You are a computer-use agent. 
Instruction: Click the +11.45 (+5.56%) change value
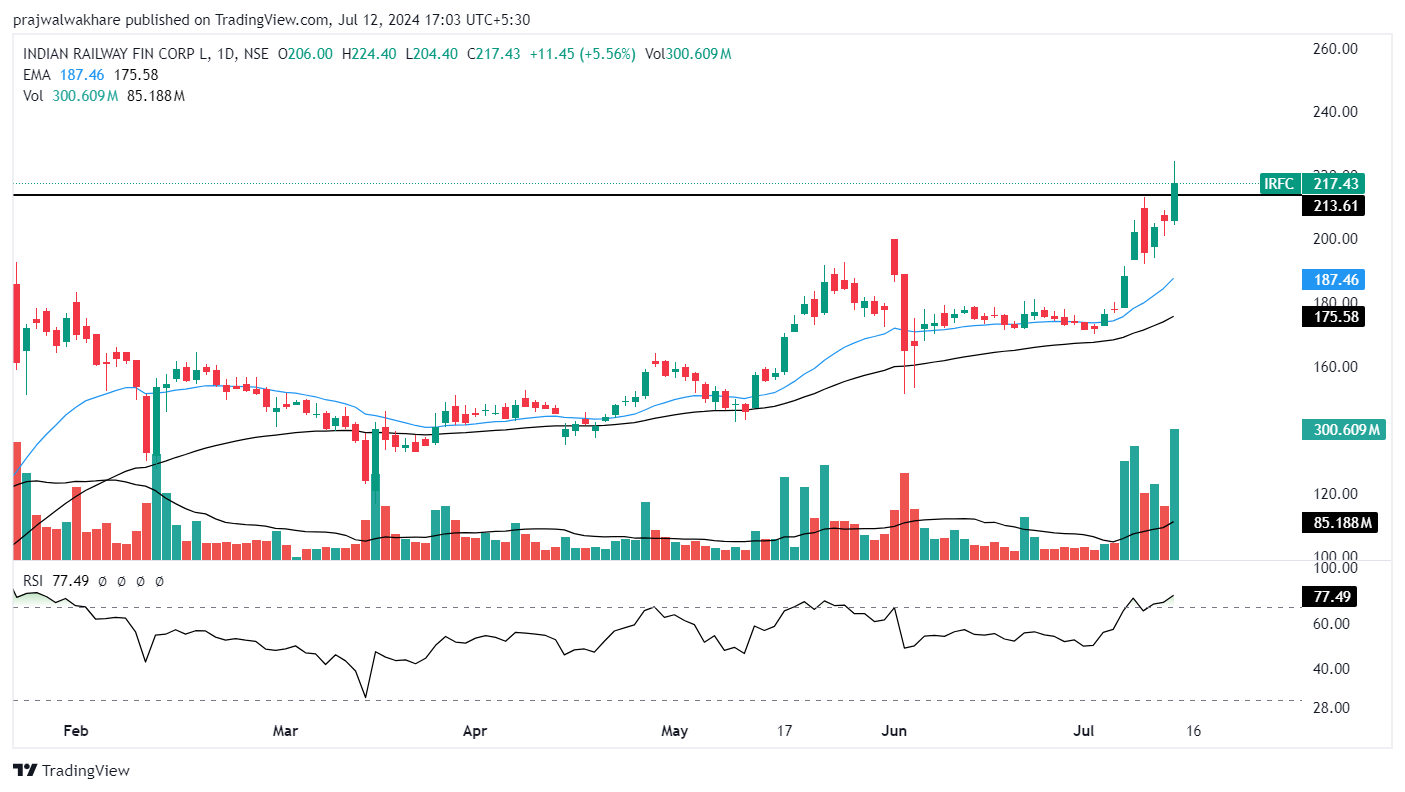tap(584, 54)
